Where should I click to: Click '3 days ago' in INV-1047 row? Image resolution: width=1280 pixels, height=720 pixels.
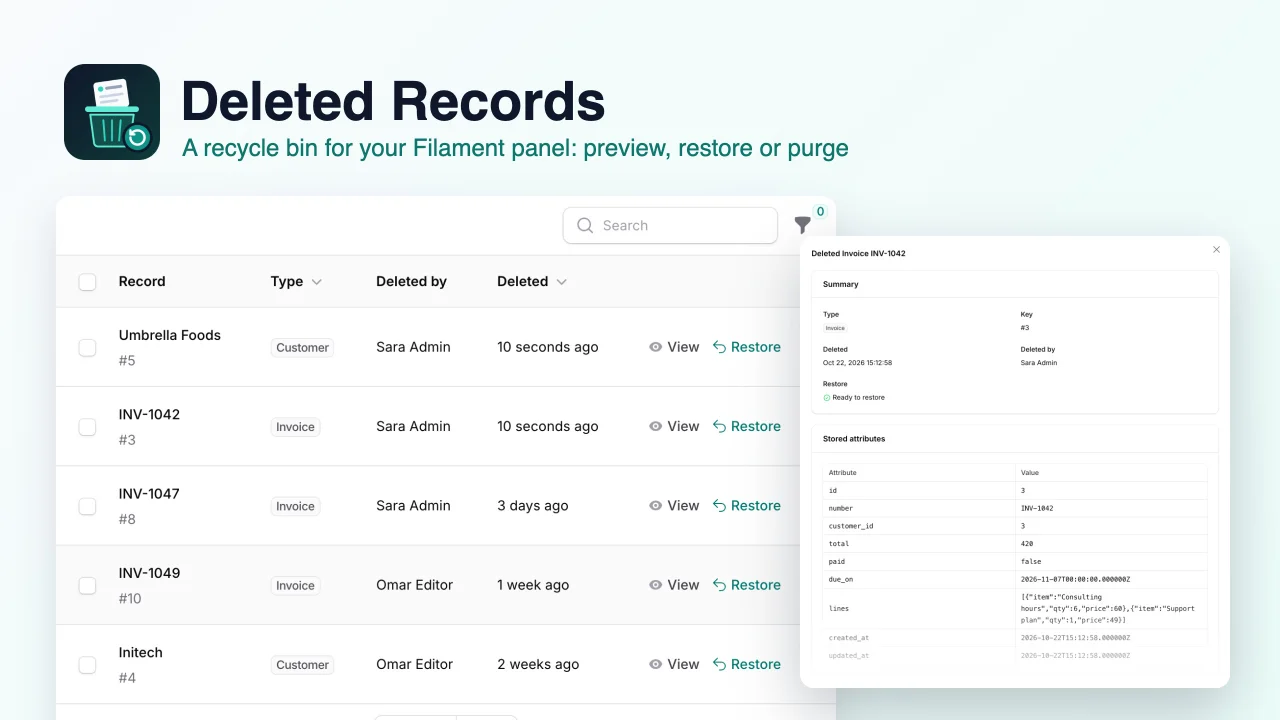point(532,506)
